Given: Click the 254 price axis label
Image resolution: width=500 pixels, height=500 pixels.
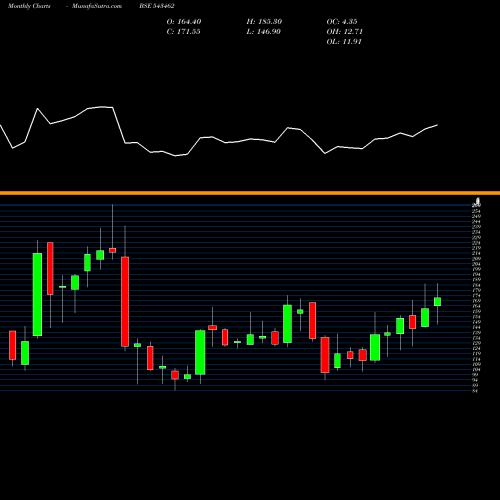Looking at the screenshot, I should (476, 211).
